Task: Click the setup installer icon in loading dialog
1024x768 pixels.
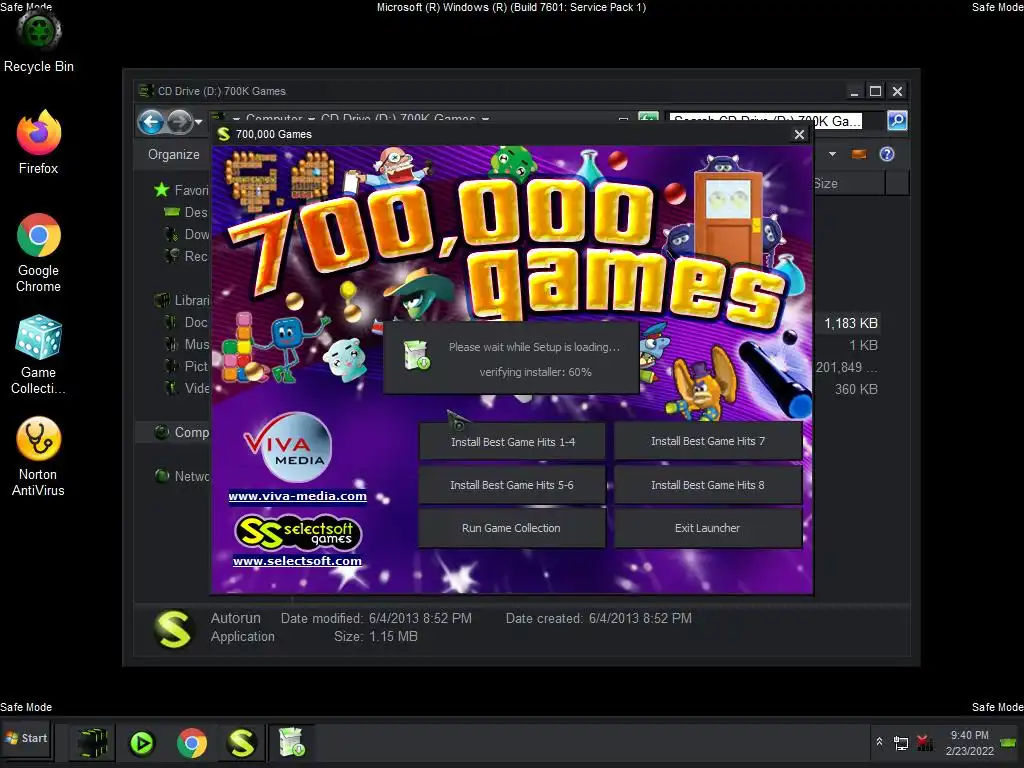Action: 416,355
